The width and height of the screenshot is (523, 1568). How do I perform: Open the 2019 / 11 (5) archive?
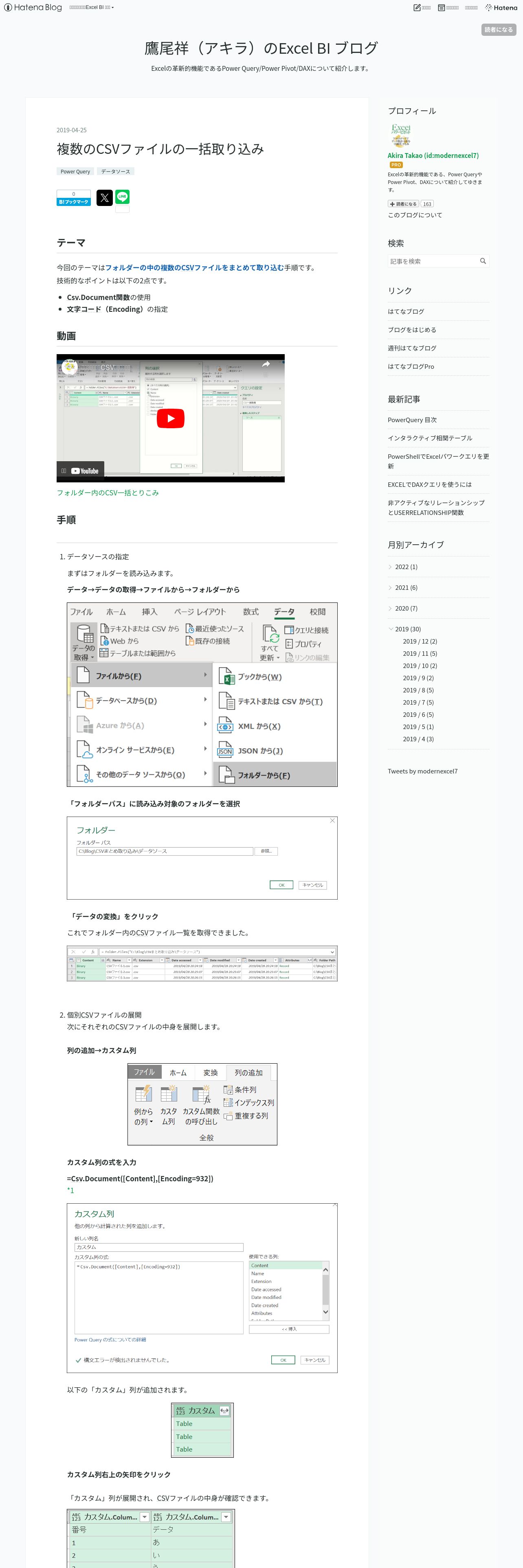(x=420, y=653)
